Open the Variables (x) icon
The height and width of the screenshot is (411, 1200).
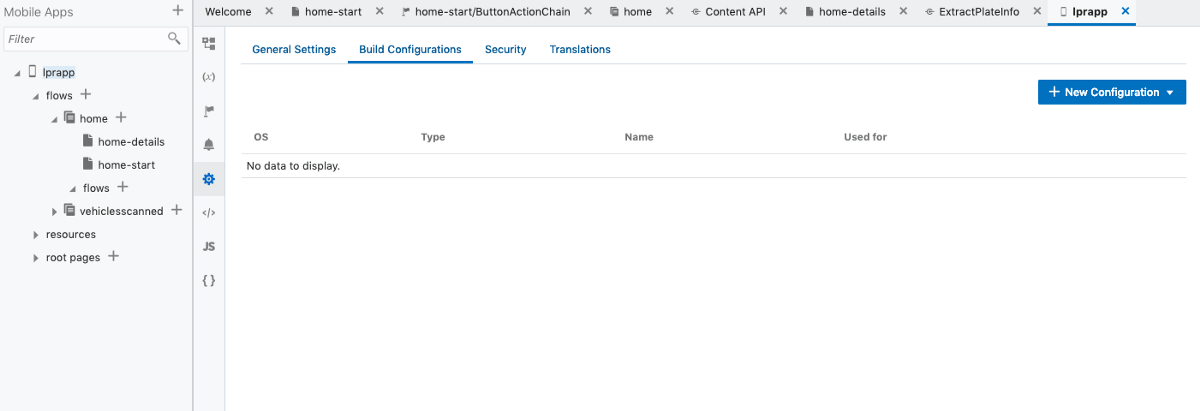(209, 77)
